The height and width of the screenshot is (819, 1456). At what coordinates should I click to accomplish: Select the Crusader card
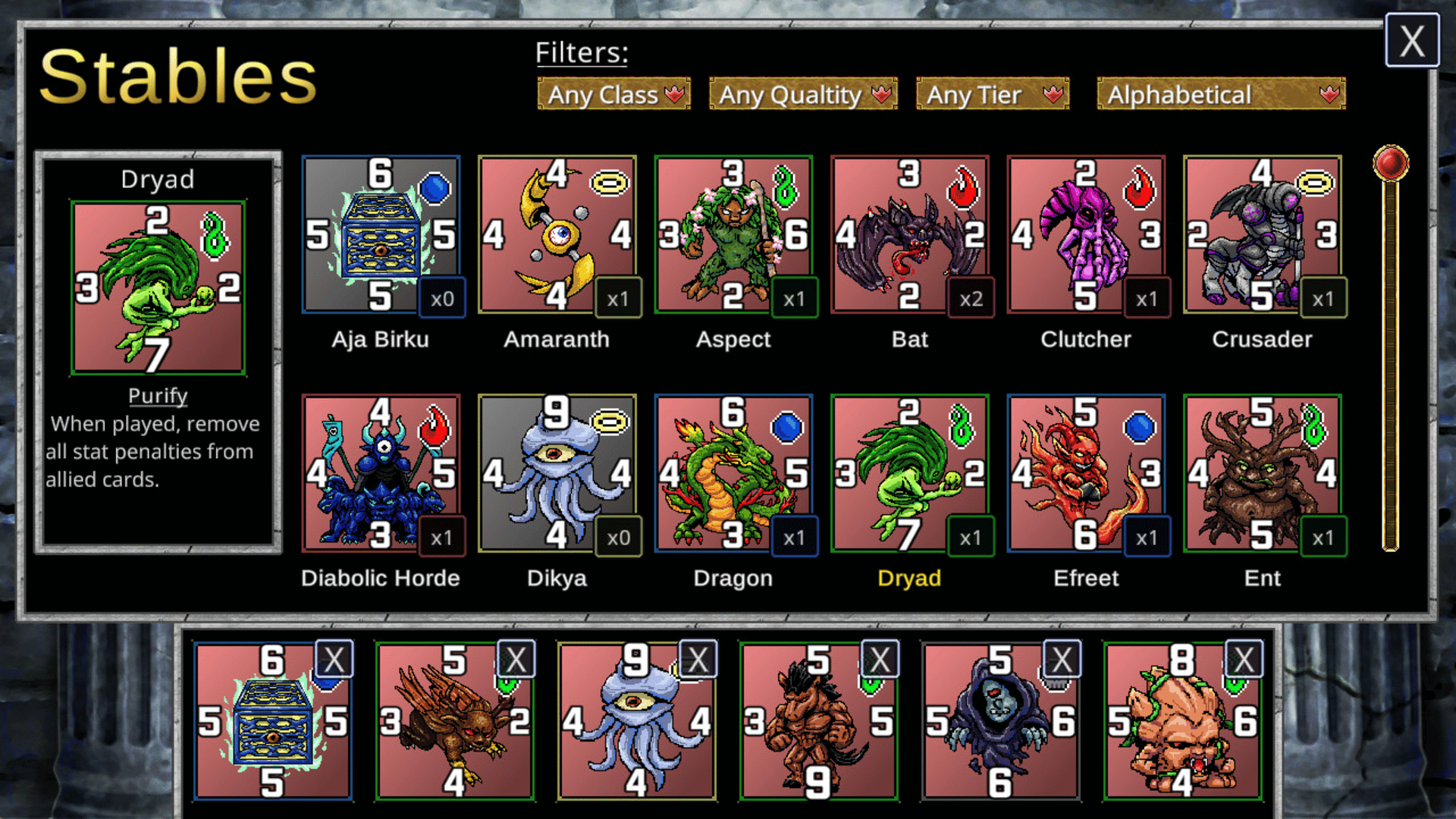[x=1263, y=235]
